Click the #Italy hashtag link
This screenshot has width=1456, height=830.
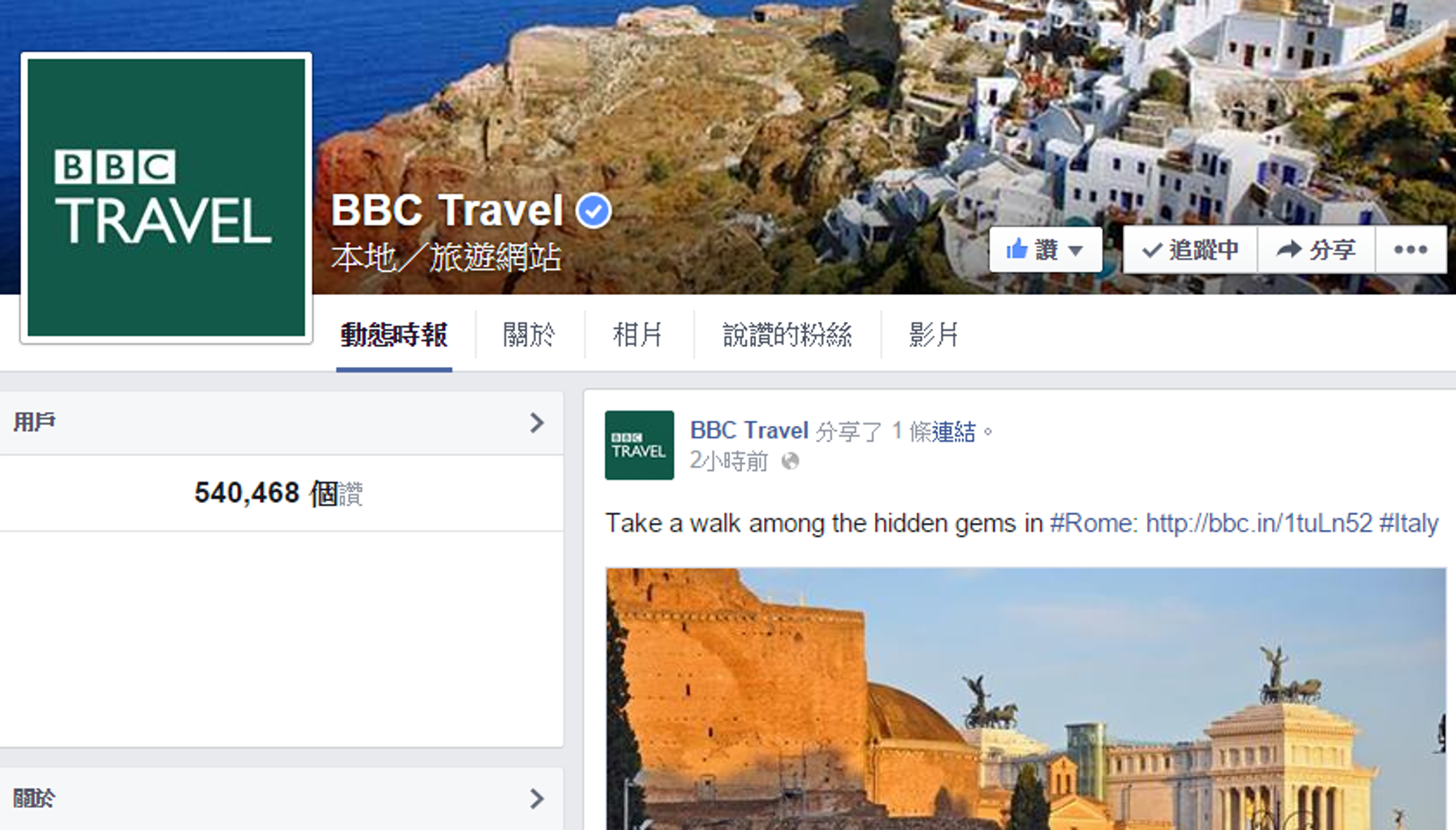click(1408, 524)
